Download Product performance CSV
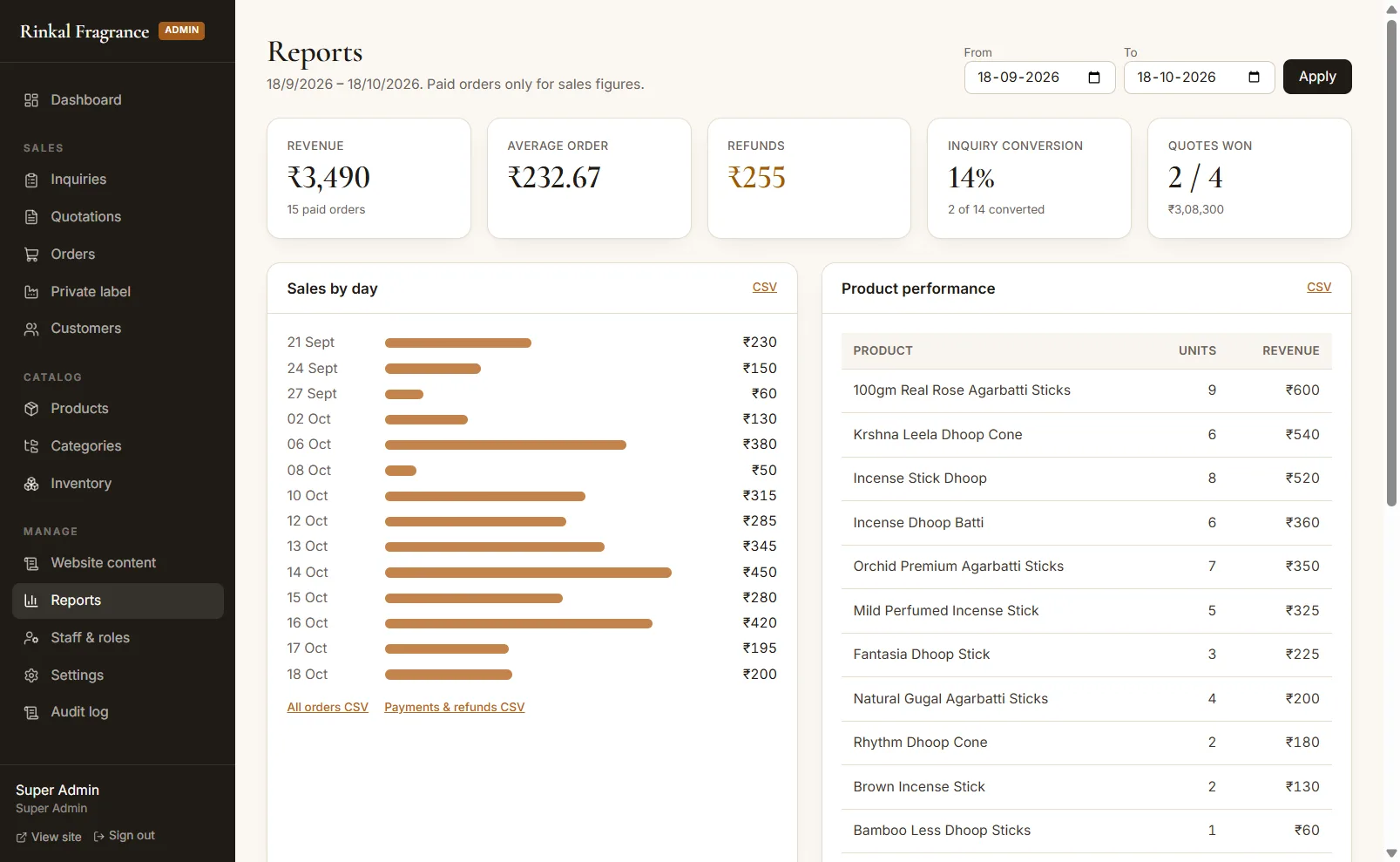Image resolution: width=1400 pixels, height=862 pixels. click(1318, 287)
